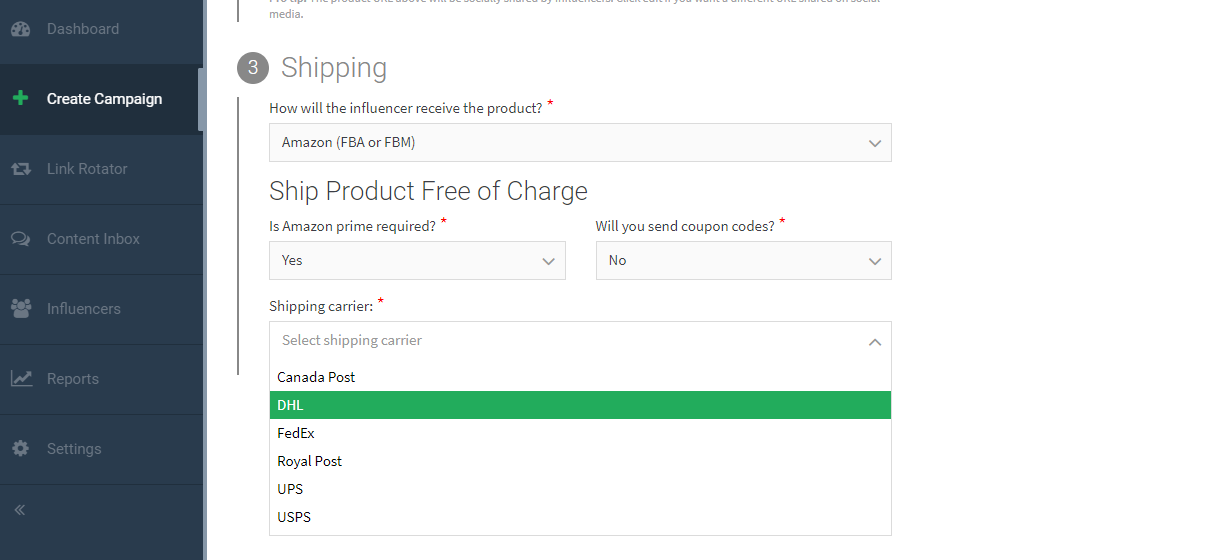Click the Reports chart icon

tap(20, 379)
